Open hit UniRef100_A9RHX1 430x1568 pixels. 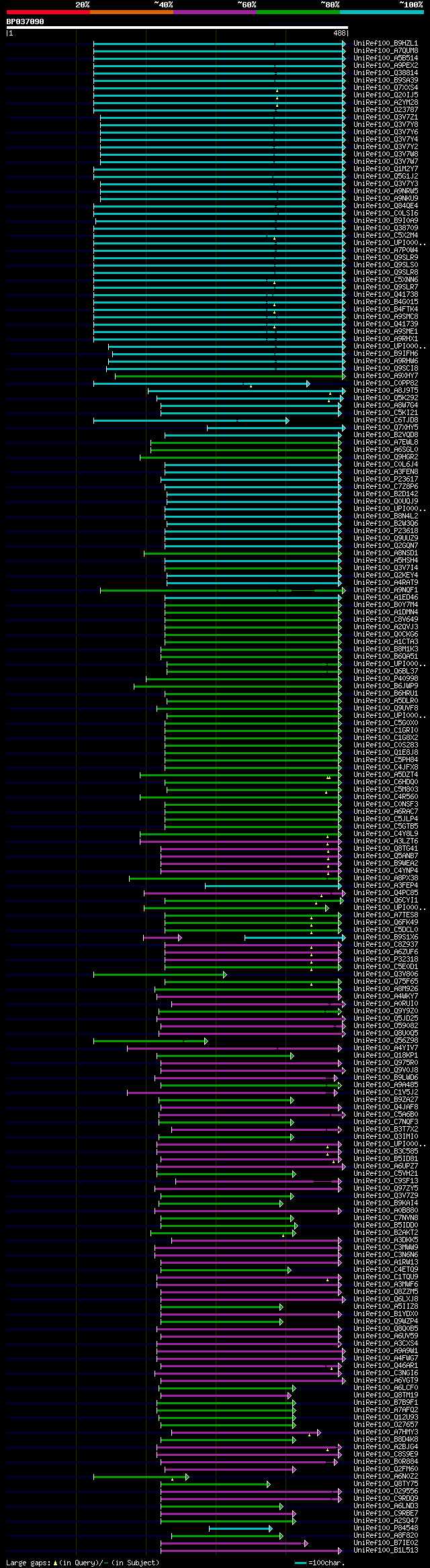(386, 339)
